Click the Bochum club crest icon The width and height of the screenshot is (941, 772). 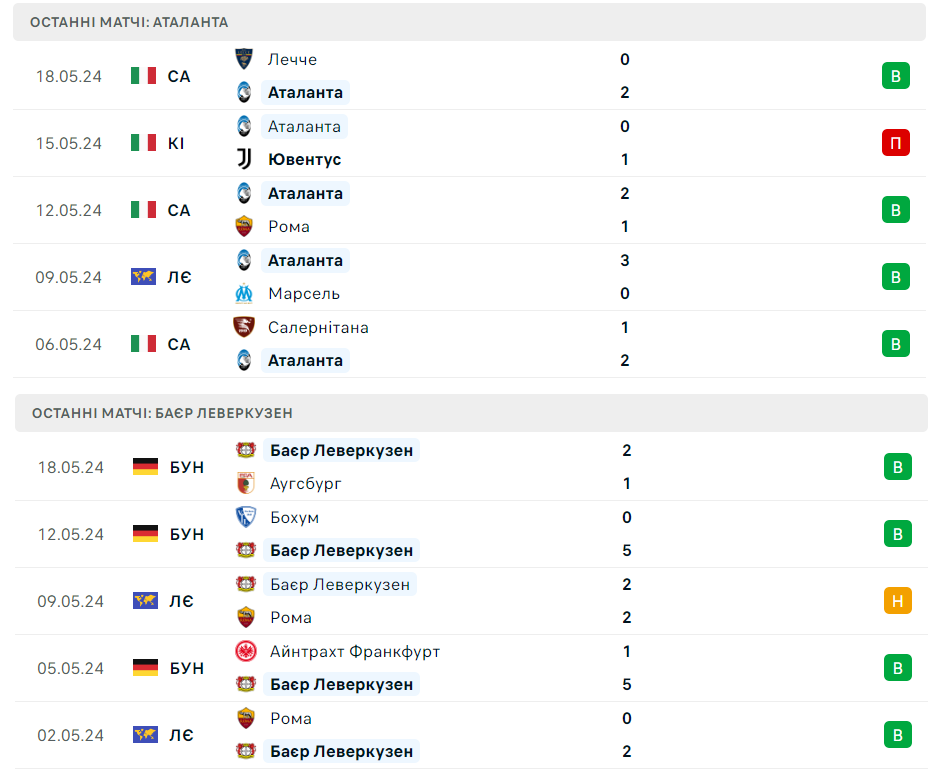(245, 517)
